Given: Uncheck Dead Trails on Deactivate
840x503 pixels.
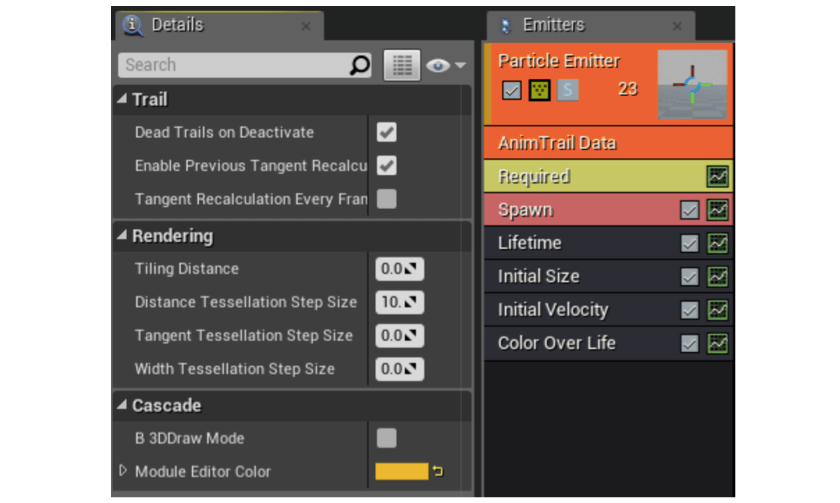Looking at the screenshot, I should (386, 132).
